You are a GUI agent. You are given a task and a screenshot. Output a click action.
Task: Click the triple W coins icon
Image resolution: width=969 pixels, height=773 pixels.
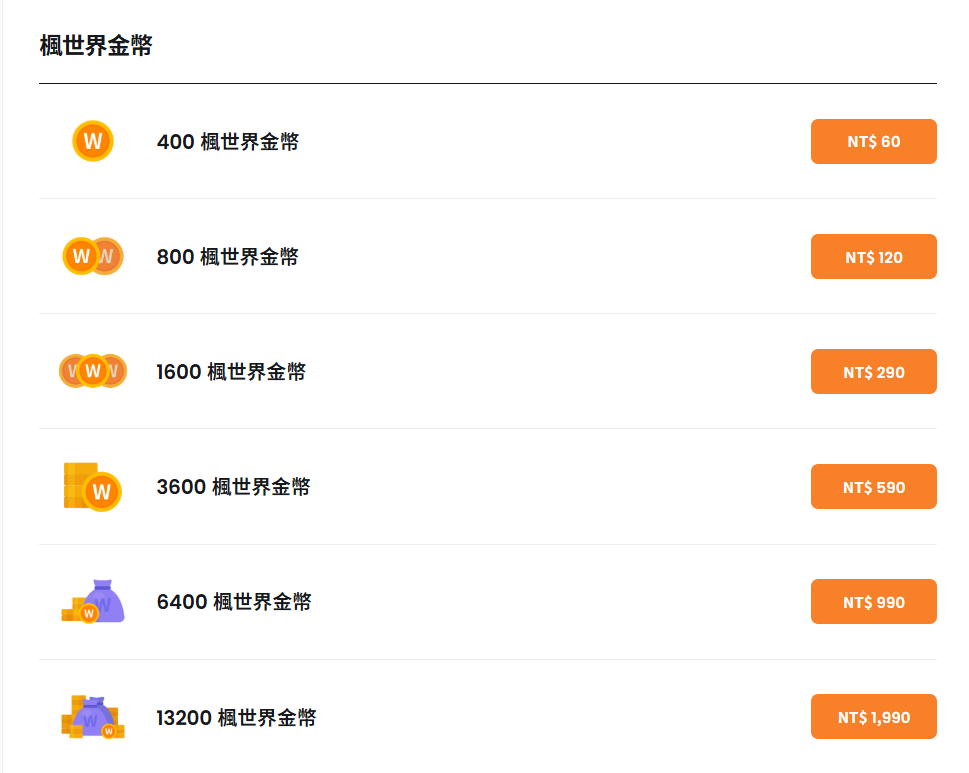point(93,371)
